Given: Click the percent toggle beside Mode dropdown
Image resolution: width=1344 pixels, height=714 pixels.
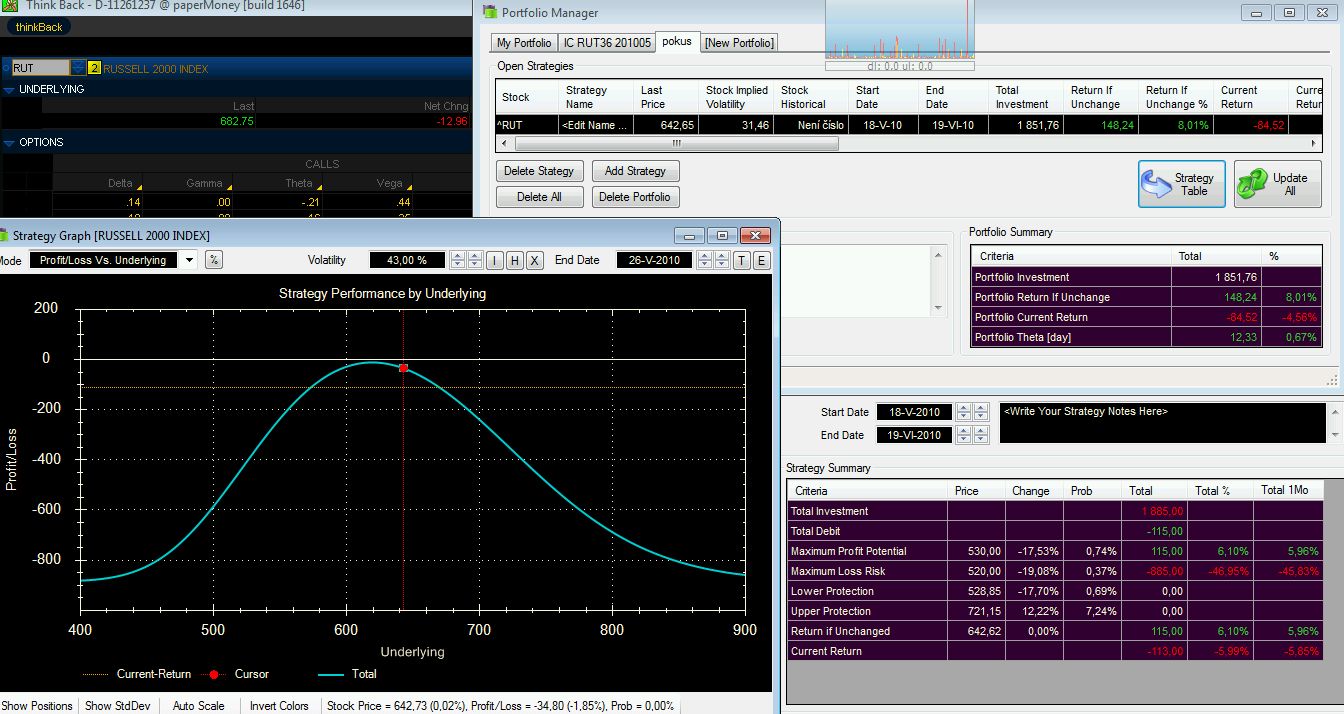Looking at the screenshot, I should (x=214, y=260).
